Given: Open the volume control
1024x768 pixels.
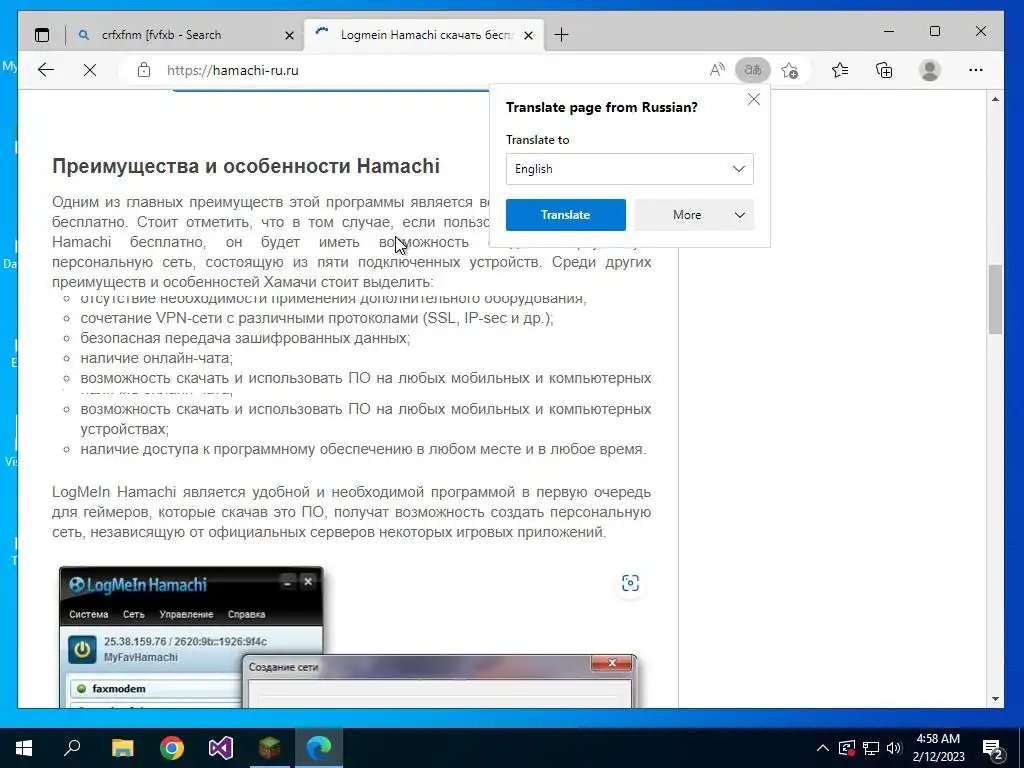Looking at the screenshot, I should (894, 748).
